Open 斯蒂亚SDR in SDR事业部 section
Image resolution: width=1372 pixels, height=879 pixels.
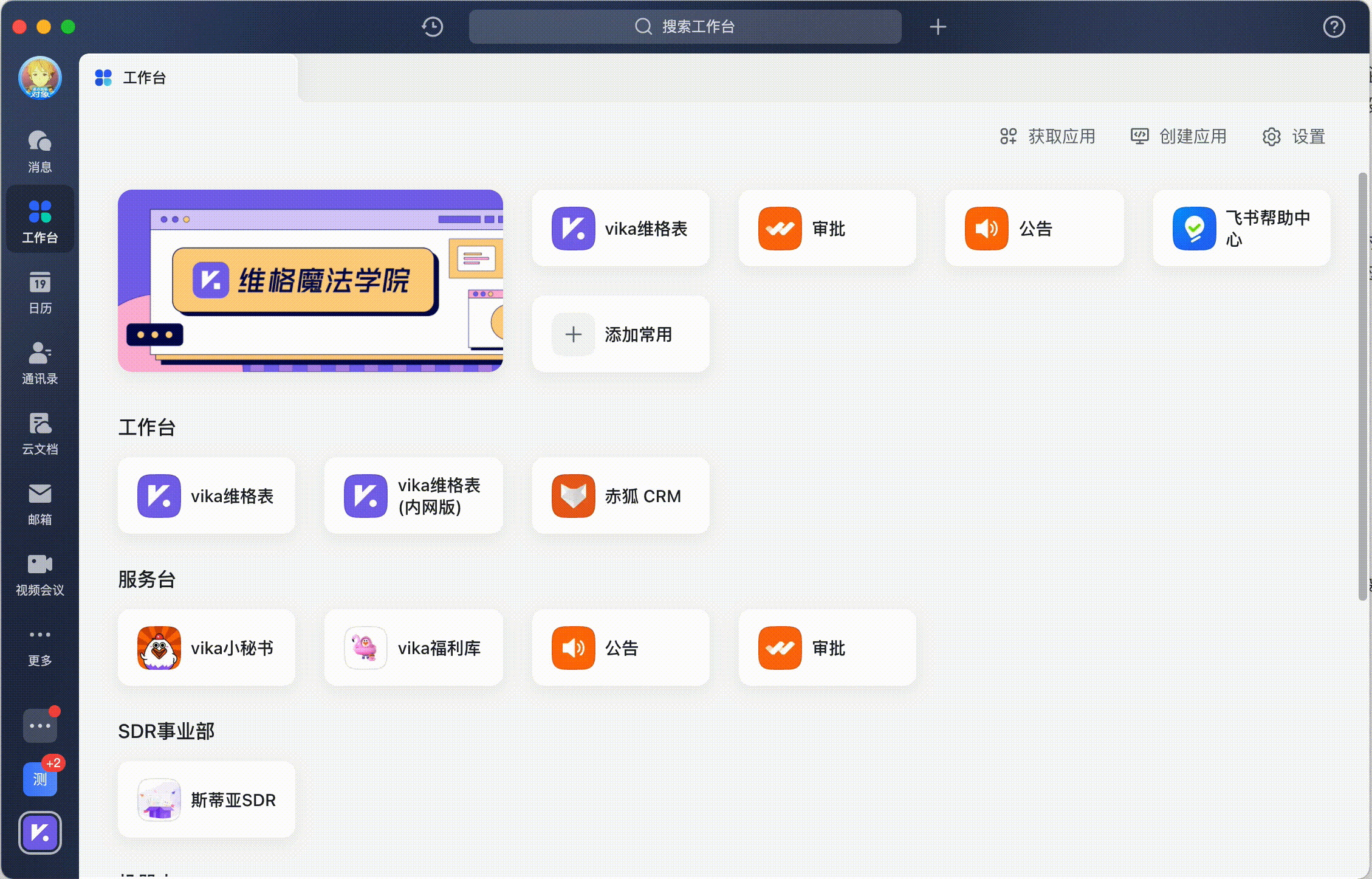click(205, 800)
